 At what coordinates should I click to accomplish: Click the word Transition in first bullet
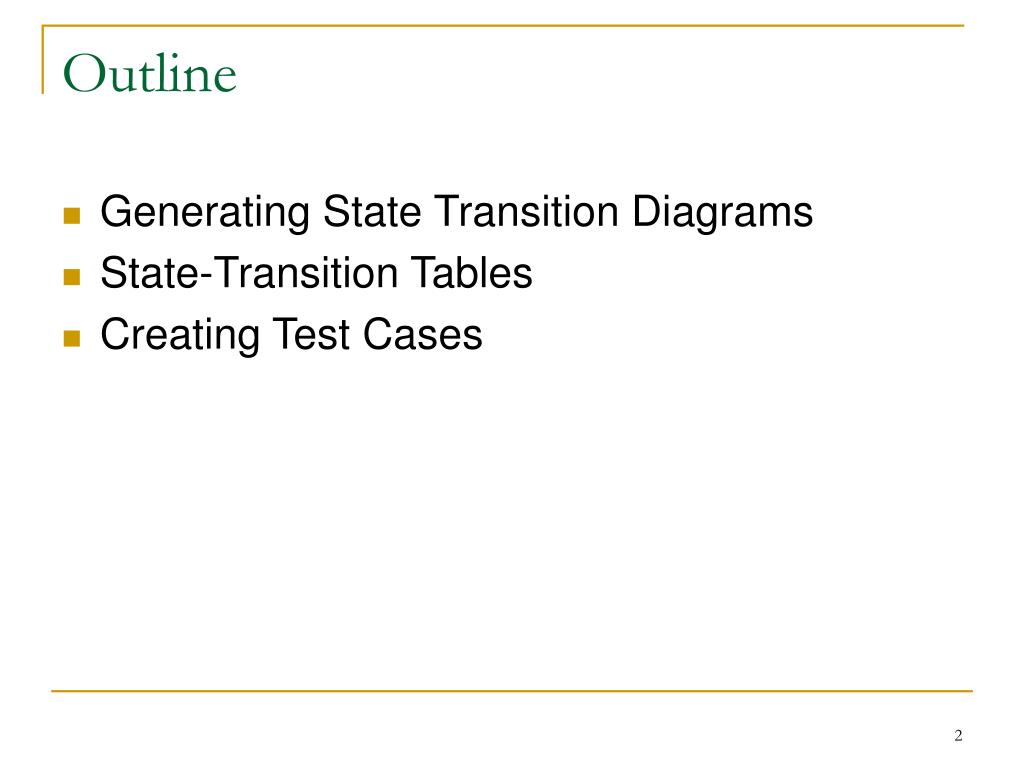click(x=526, y=211)
